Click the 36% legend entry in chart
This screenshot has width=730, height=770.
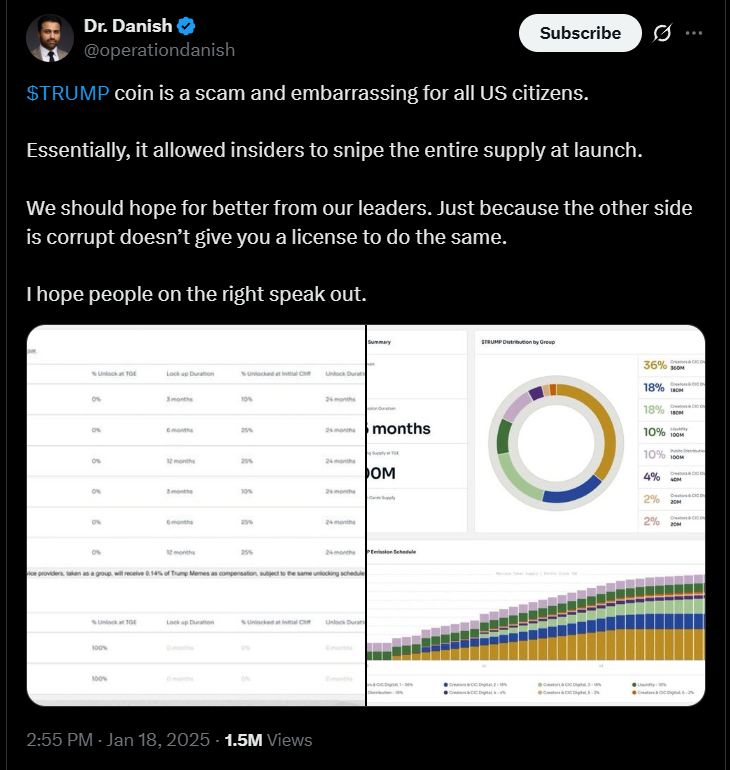pyautogui.click(x=671, y=366)
